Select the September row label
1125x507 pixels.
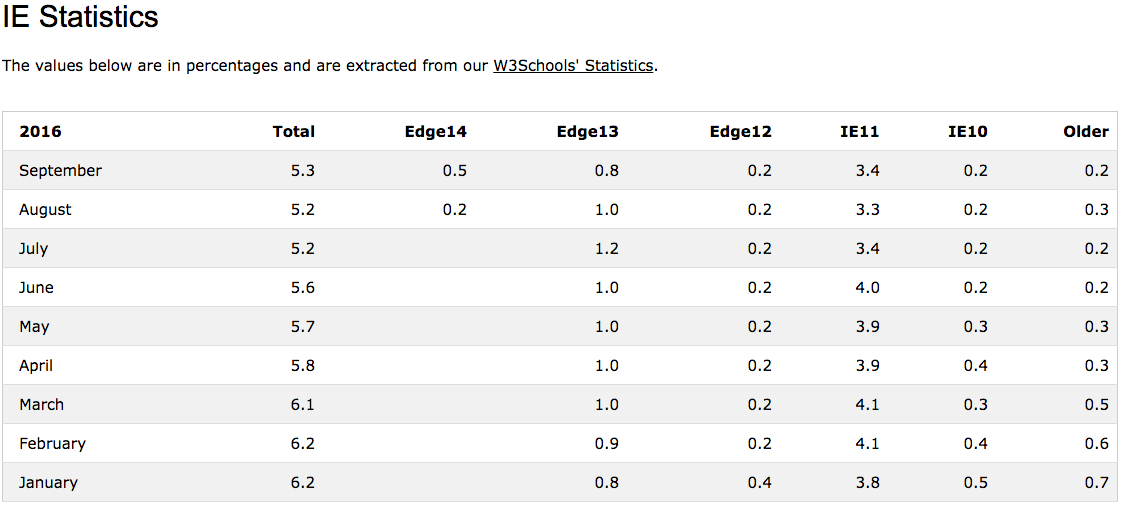[60, 171]
